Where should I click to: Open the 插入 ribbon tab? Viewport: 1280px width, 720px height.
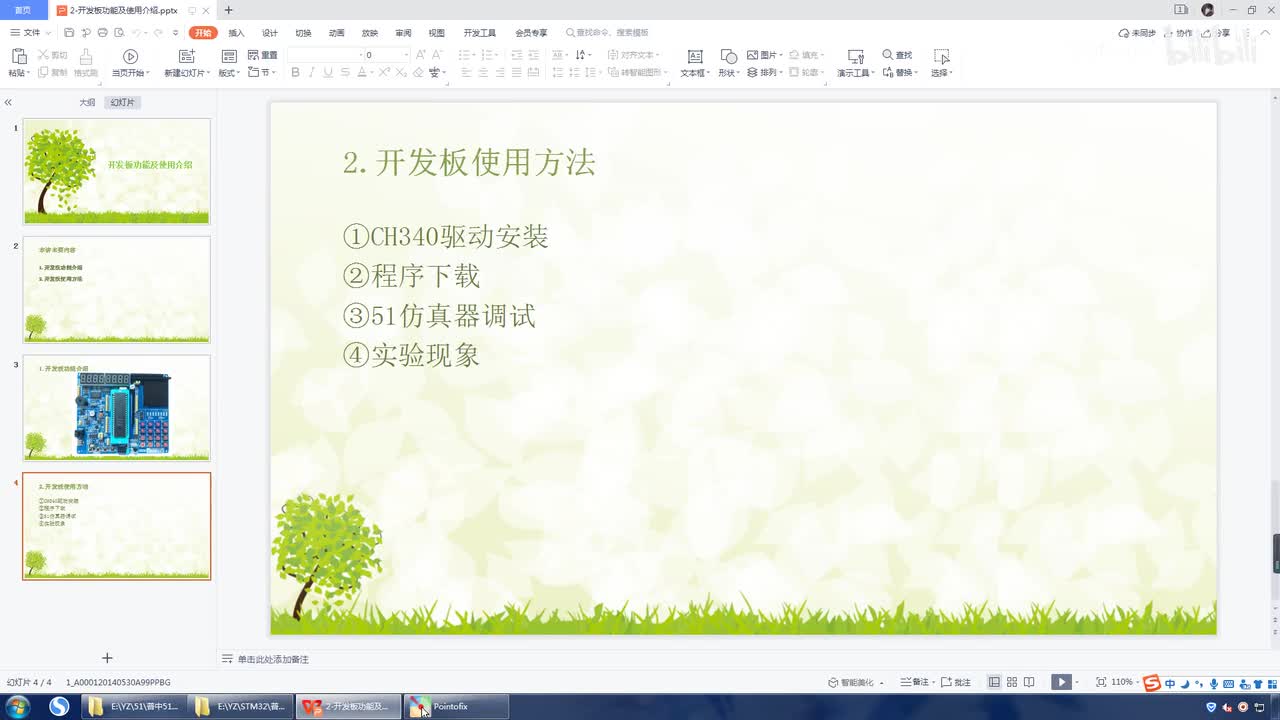tap(236, 33)
